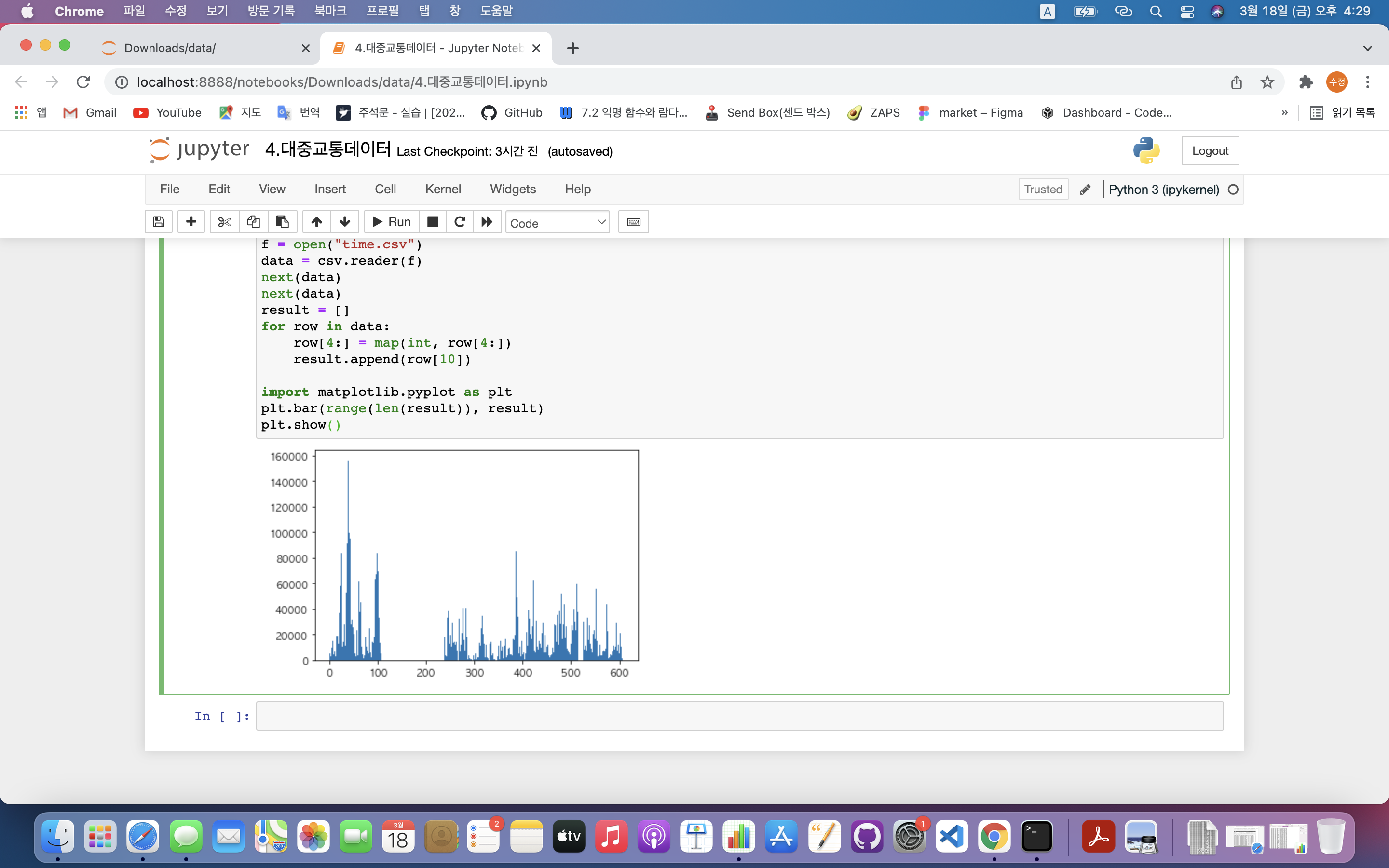Image resolution: width=1389 pixels, height=868 pixels.
Task: Insert cell below with plus icon
Action: 191,222
